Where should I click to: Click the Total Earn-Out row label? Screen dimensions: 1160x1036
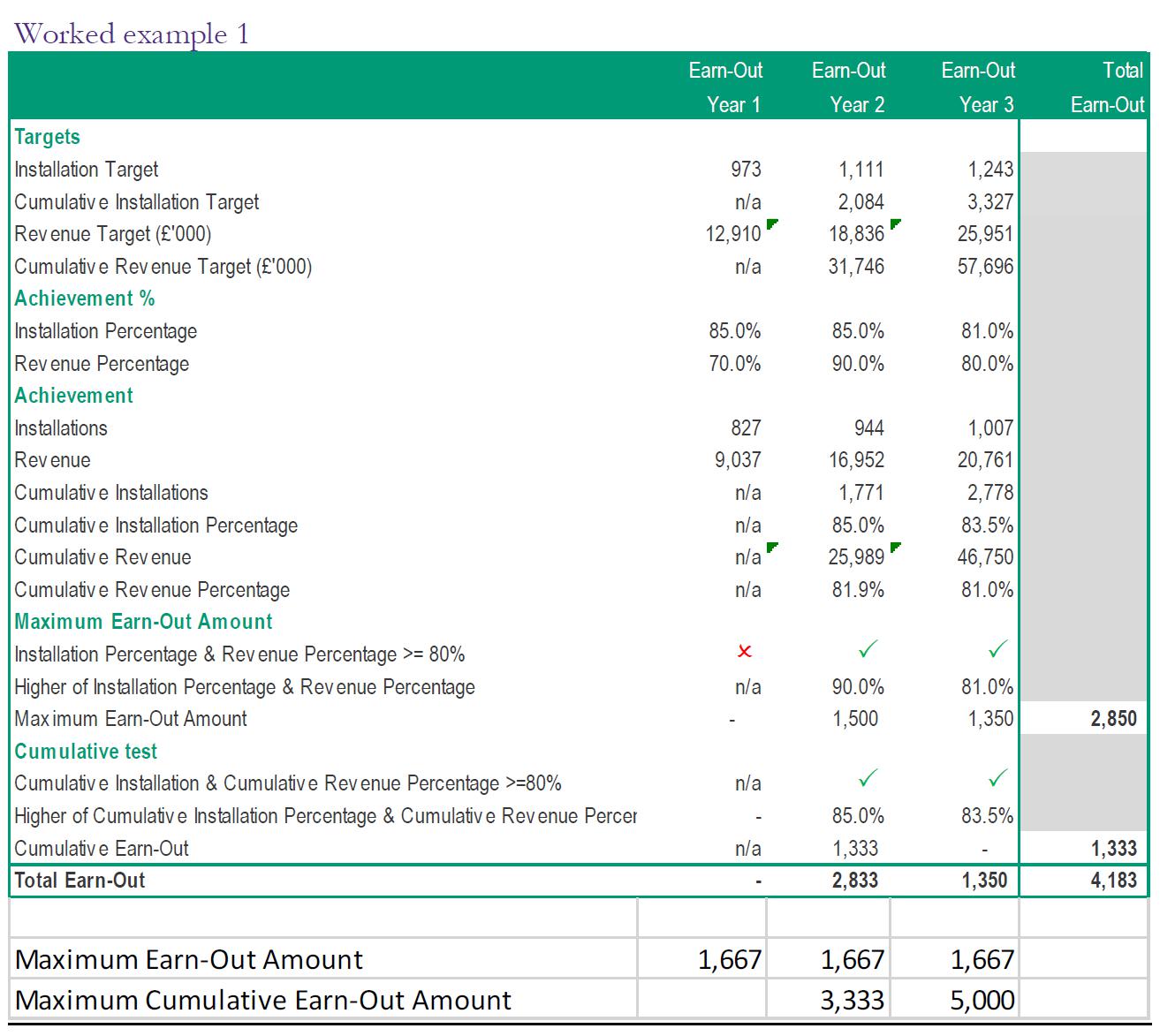coord(80,881)
